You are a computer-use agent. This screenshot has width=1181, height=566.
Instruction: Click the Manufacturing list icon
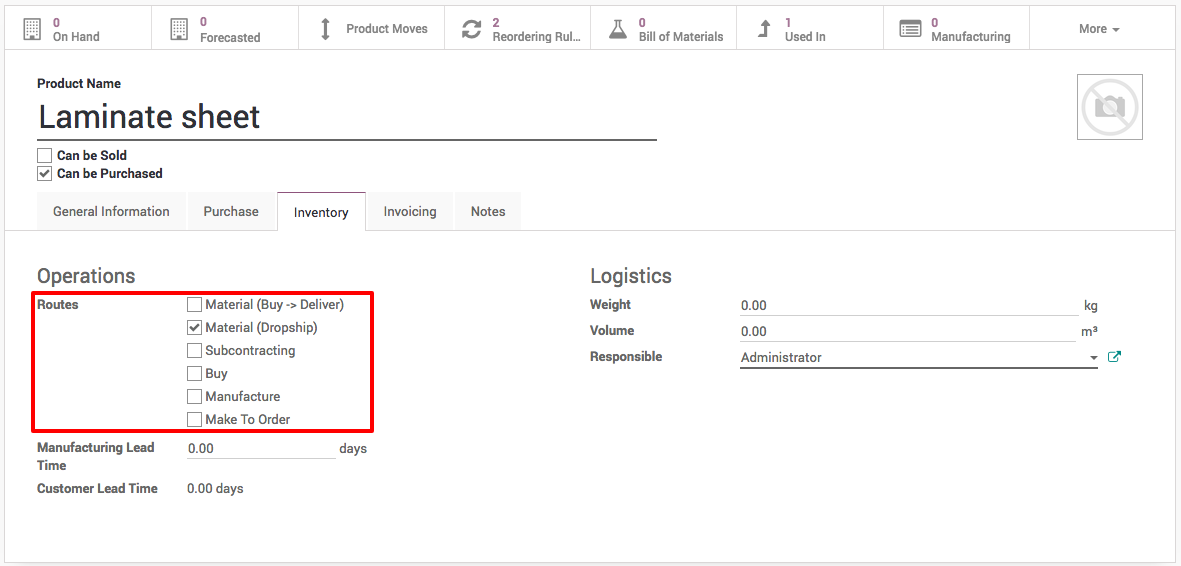[x=910, y=29]
